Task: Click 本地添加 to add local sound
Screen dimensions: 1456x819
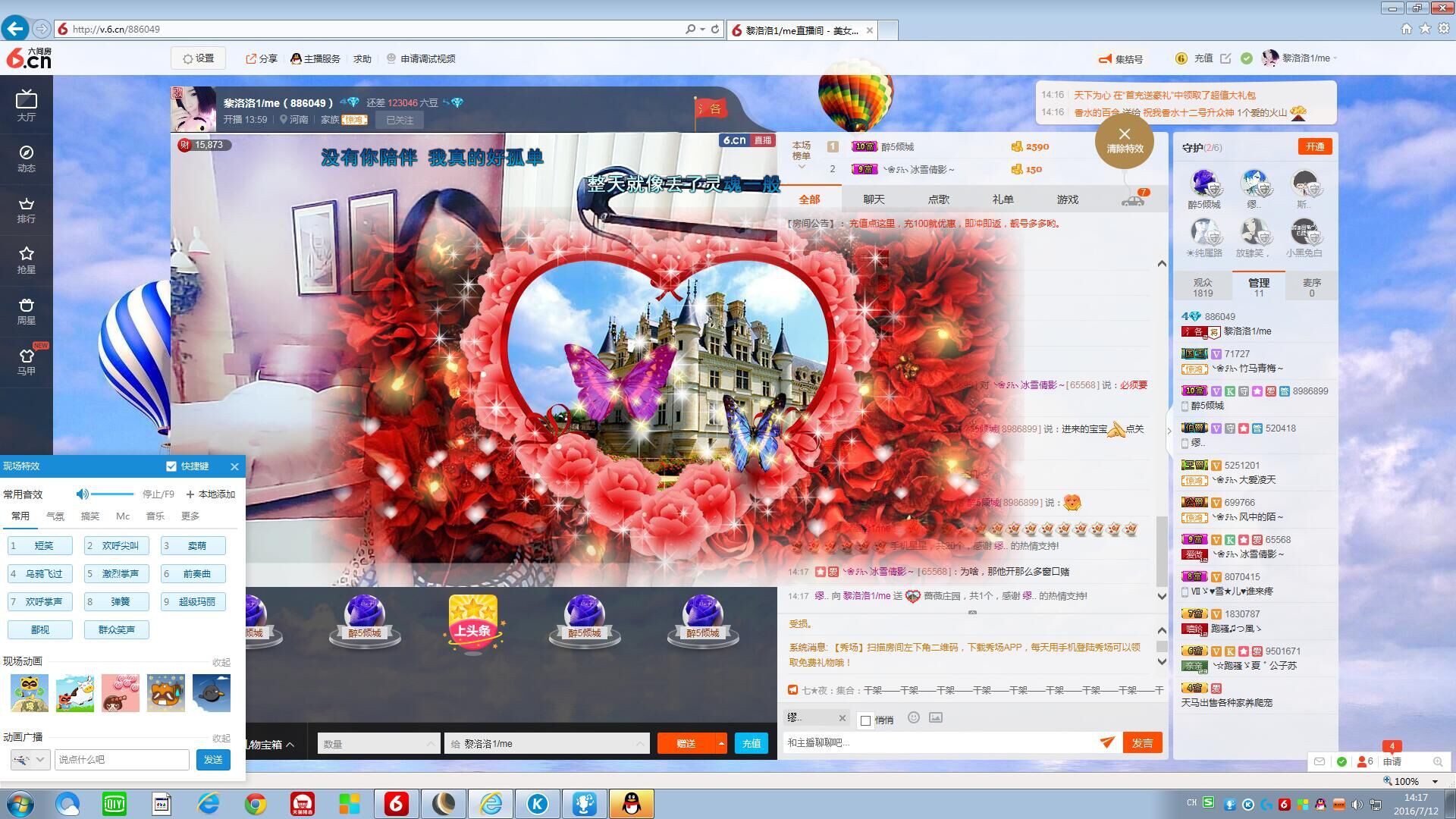Action: pyautogui.click(x=211, y=494)
